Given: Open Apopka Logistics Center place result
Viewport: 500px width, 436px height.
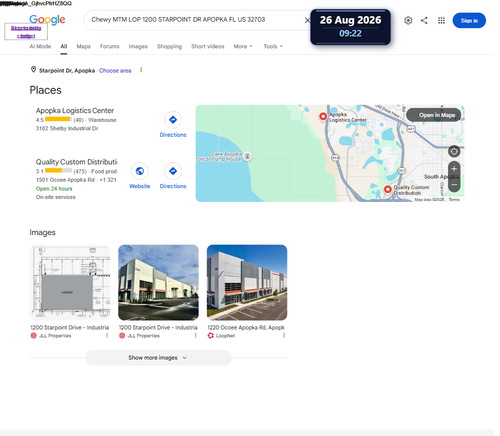Looking at the screenshot, I should tap(75, 110).
